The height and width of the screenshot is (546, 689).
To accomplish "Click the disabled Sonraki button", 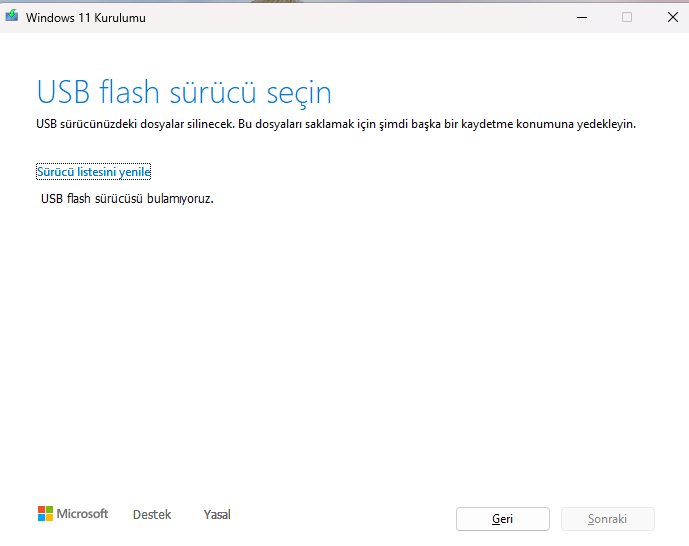I will tap(608, 519).
